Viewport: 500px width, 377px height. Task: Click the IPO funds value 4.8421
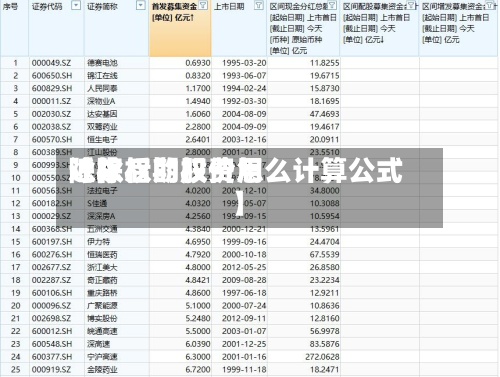point(198,280)
